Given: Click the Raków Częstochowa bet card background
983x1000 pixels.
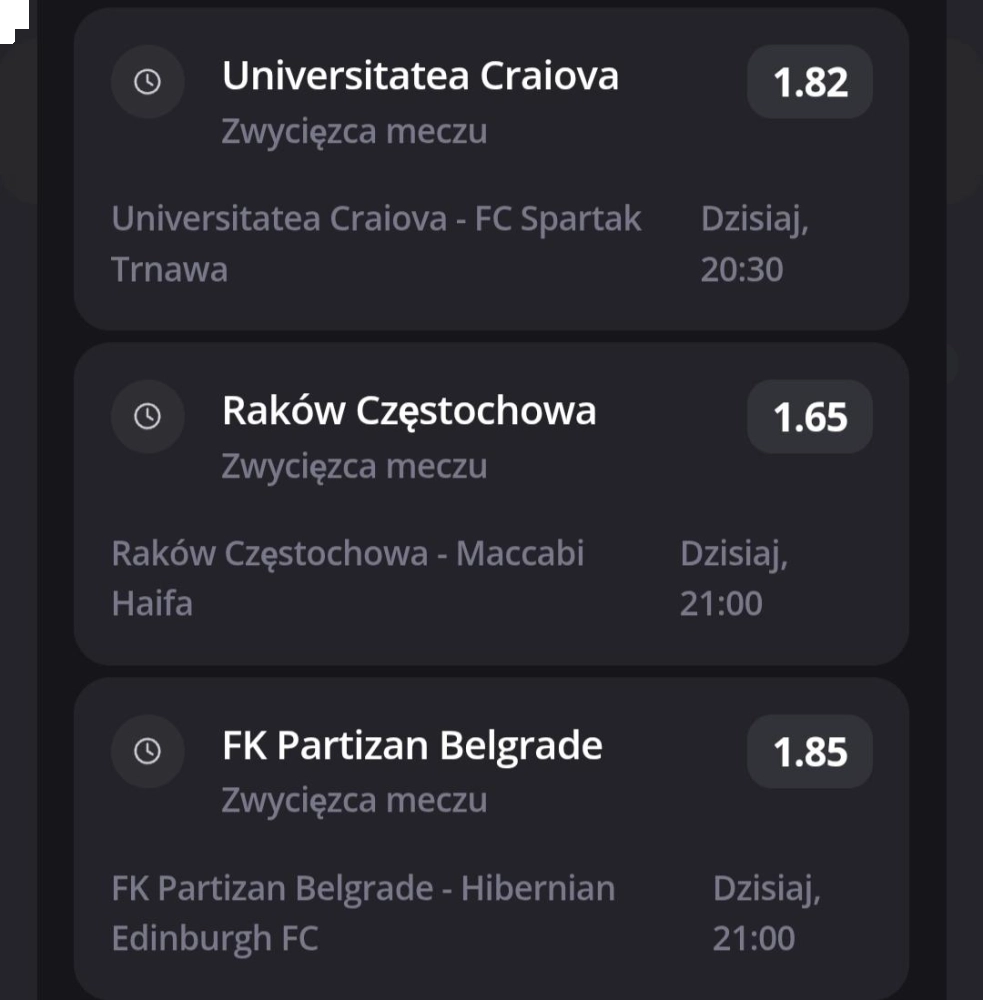Looking at the screenshot, I should tap(491, 504).
